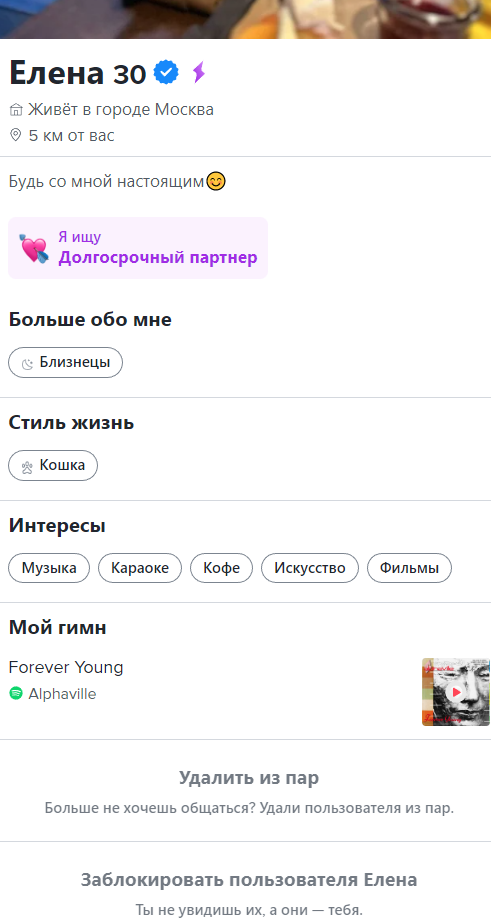Click the green Spotify icon near Alphaville
The width and height of the screenshot is (491, 924).
[16, 694]
